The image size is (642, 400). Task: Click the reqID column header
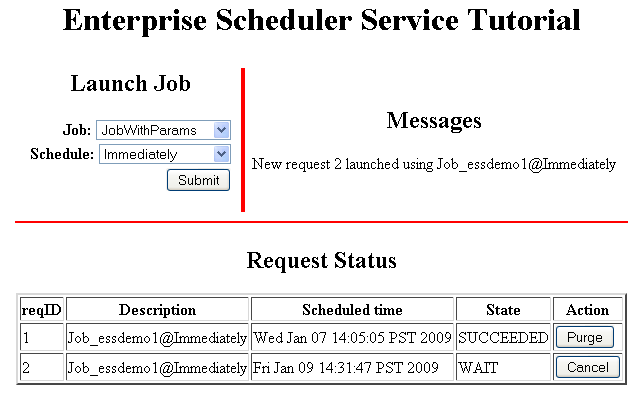point(42,310)
